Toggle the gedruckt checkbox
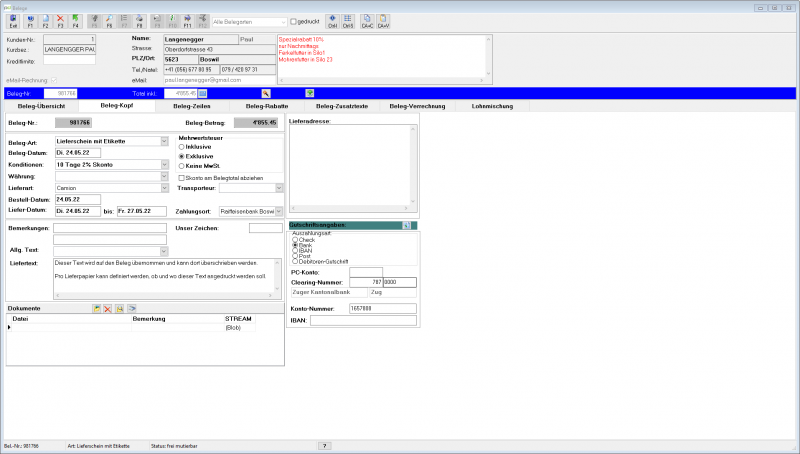 [x=293, y=21]
